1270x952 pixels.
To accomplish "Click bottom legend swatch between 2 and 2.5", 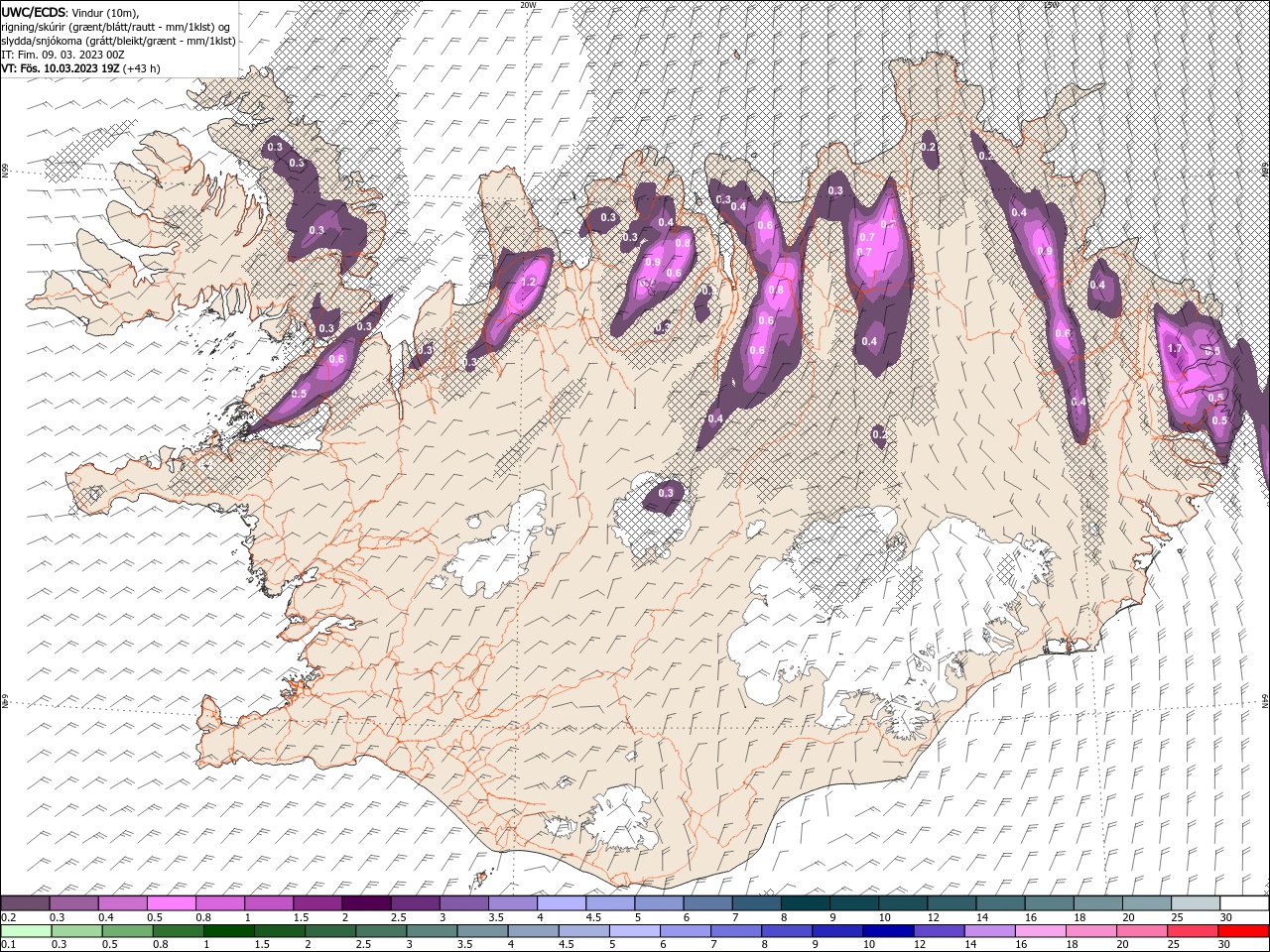I will (329, 931).
